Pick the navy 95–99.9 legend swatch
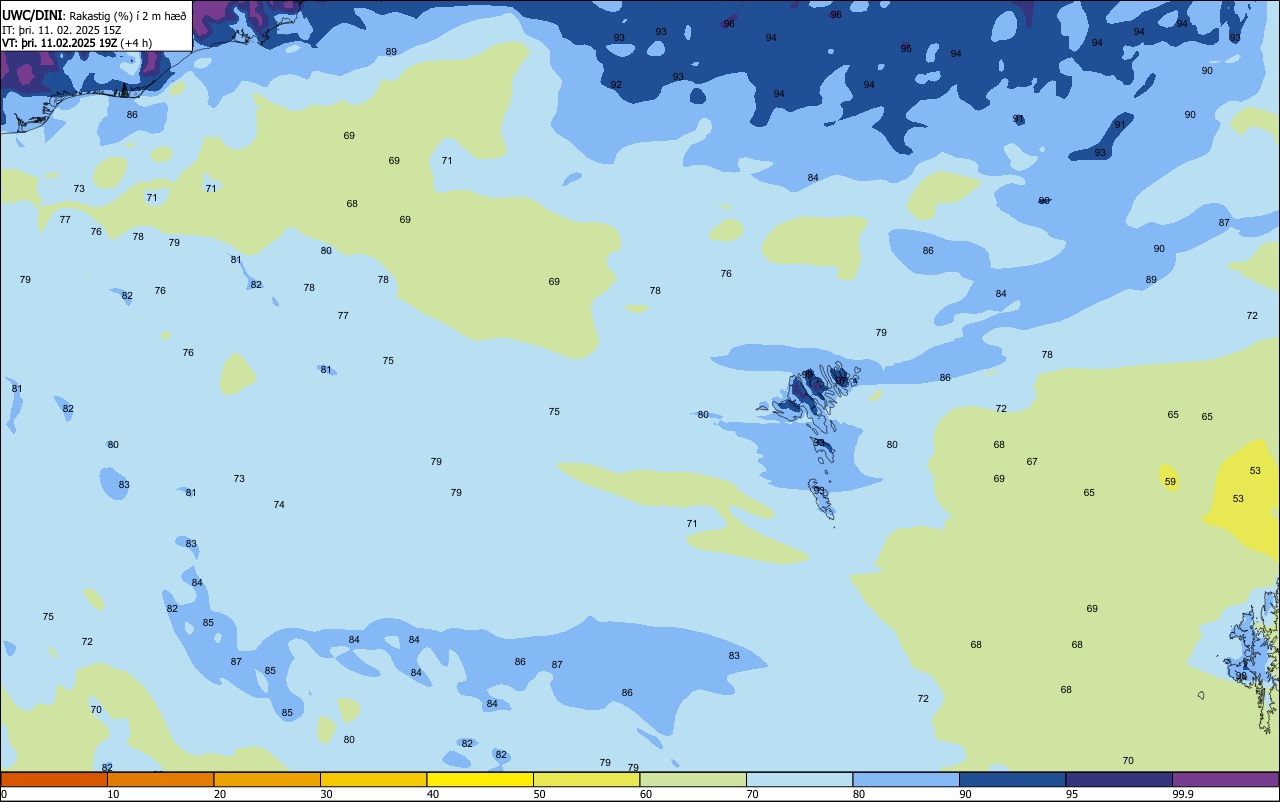Viewport: 1280px width, 802px height. point(1119,779)
